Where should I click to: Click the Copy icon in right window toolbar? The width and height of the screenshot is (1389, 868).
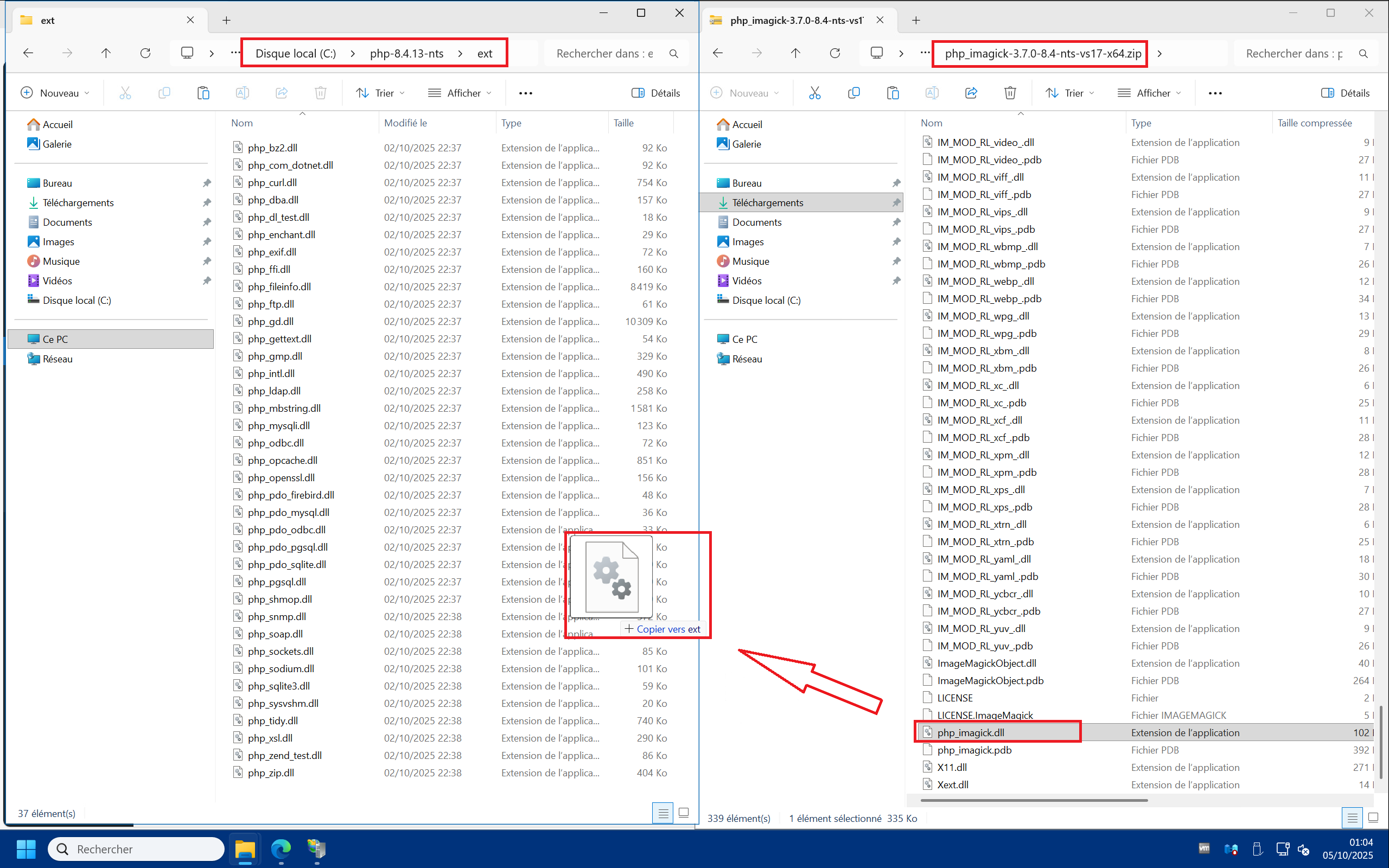tap(853, 93)
